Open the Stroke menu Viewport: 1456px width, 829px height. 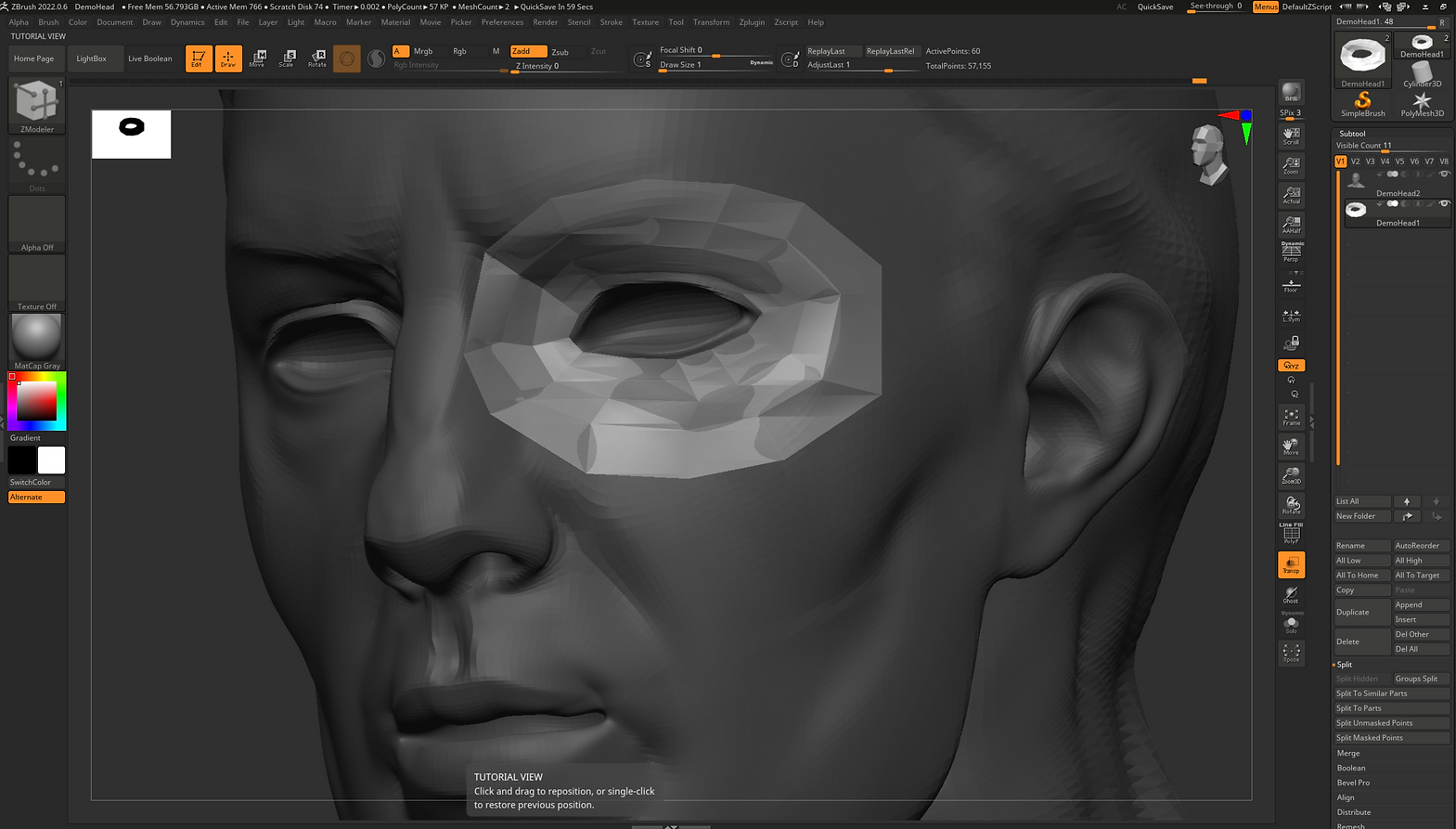612,22
